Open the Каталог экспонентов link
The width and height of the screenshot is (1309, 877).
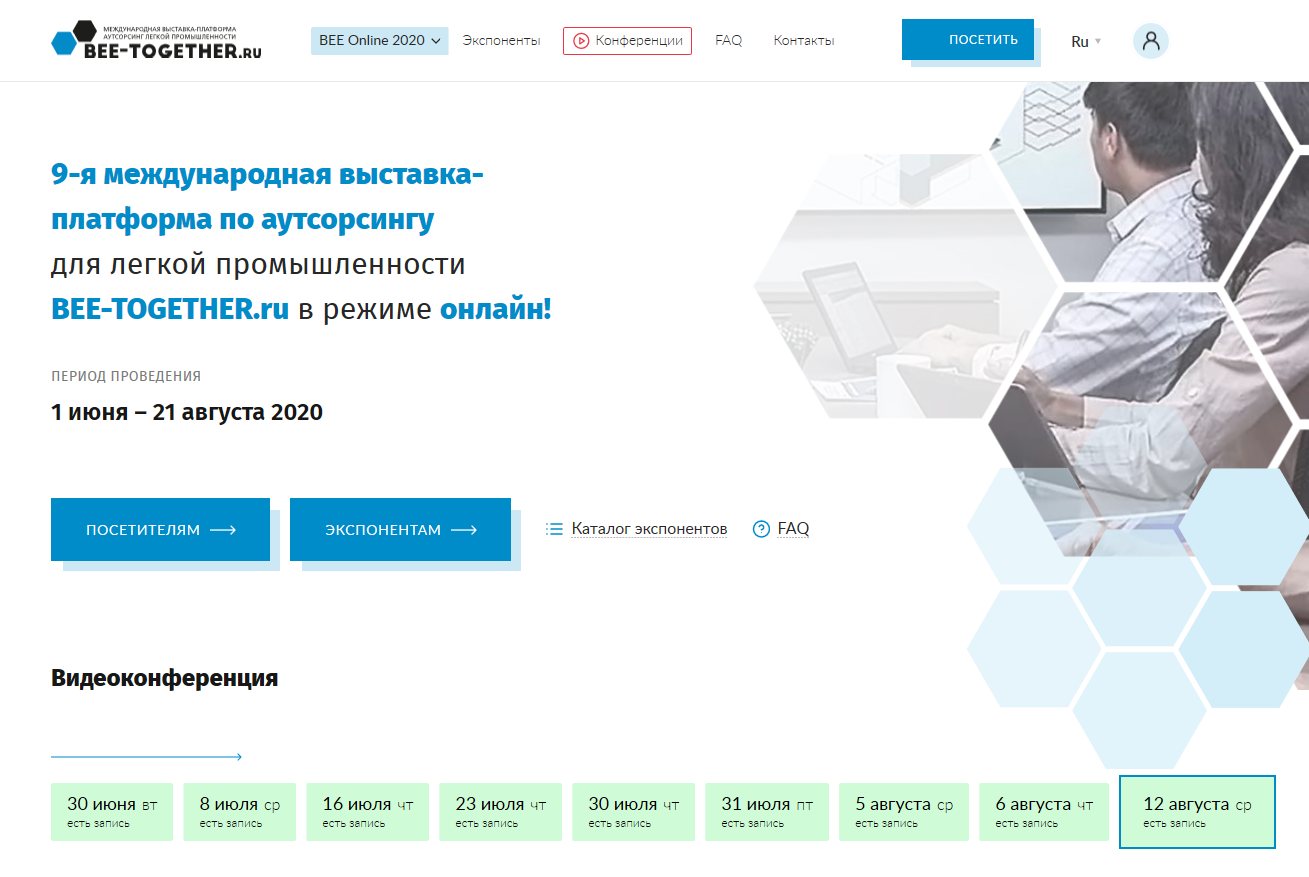pyautogui.click(x=649, y=529)
